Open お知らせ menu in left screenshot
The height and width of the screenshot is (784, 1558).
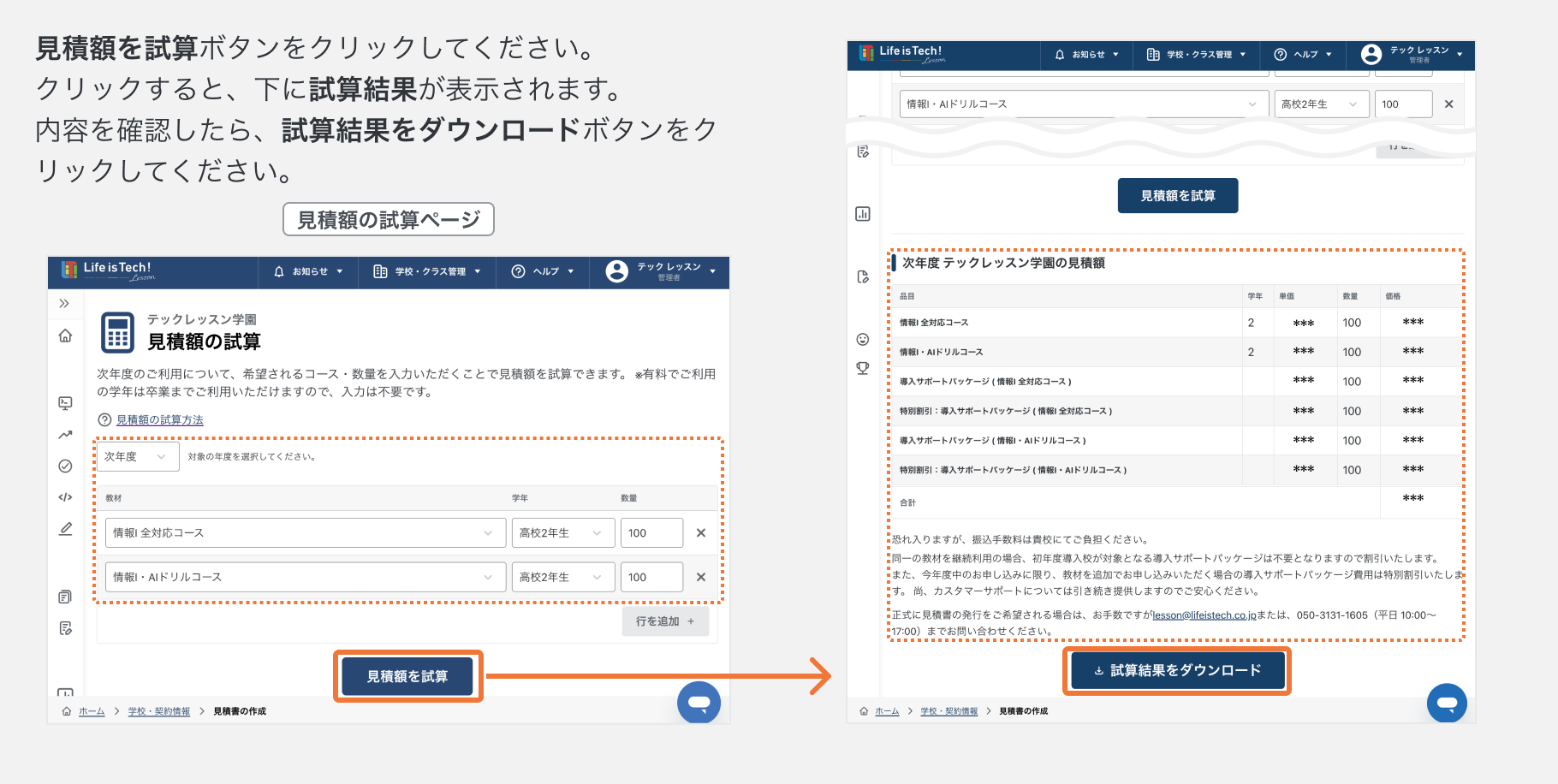[308, 271]
